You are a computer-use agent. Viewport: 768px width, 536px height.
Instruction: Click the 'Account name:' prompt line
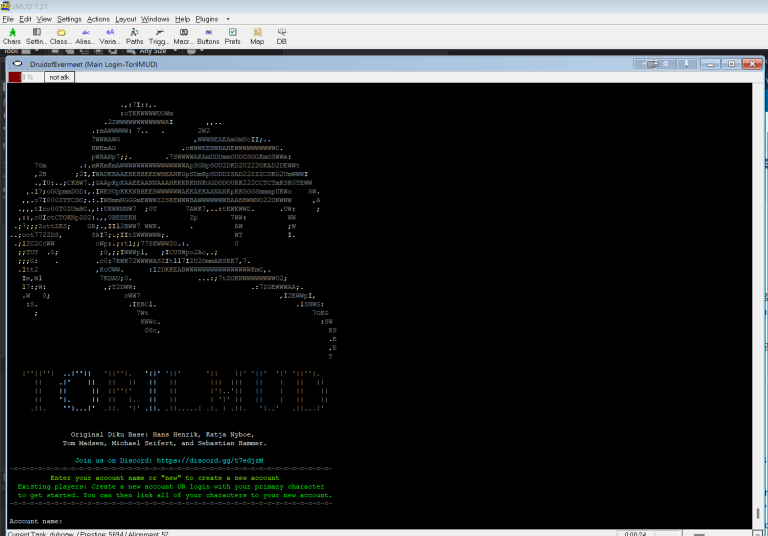tap(36, 521)
